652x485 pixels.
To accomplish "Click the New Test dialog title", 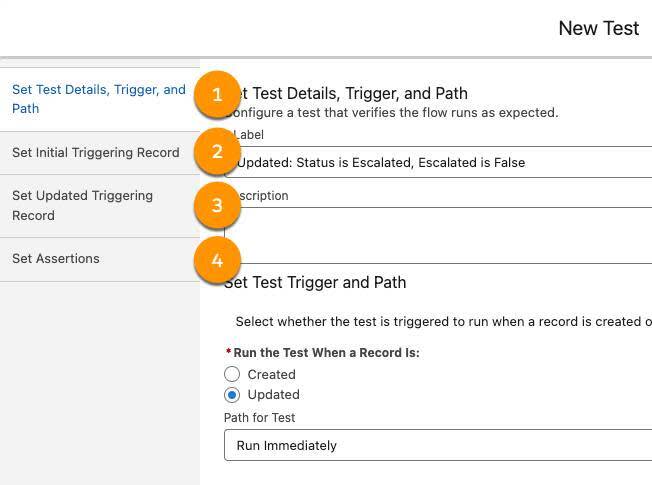I will 598,28.
